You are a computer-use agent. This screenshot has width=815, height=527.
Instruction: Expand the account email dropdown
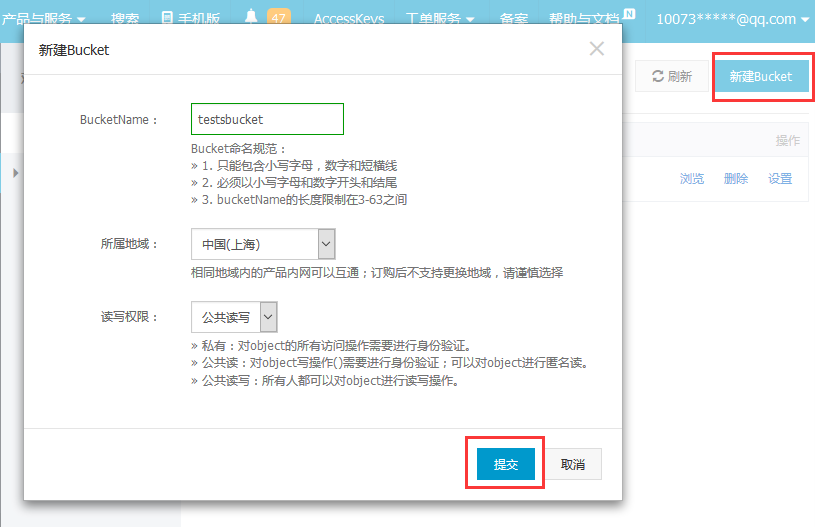pos(732,19)
